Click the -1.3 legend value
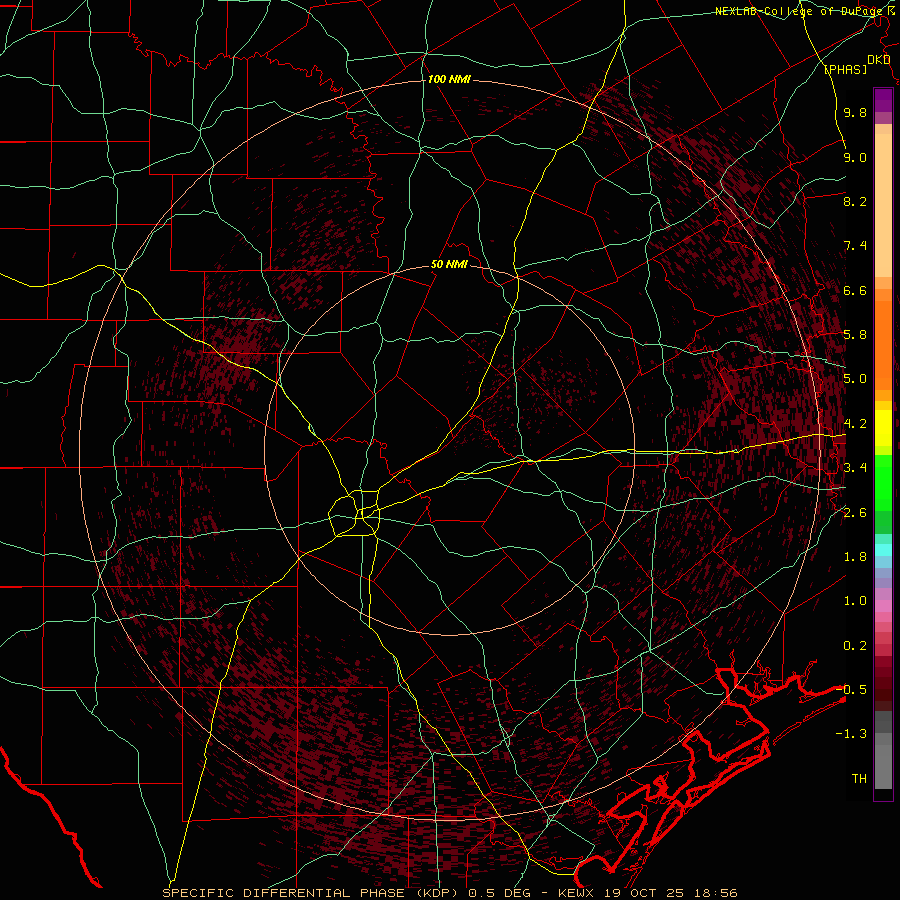The height and width of the screenshot is (900, 900). 851,734
